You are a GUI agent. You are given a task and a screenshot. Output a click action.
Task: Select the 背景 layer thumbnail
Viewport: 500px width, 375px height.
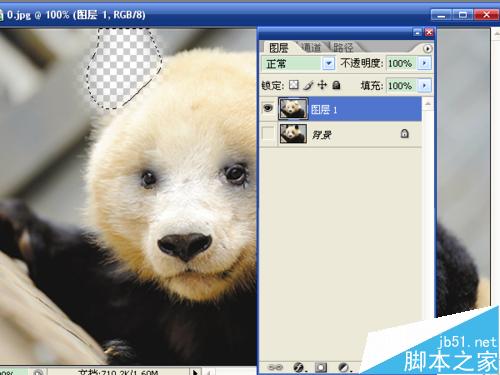click(293, 134)
